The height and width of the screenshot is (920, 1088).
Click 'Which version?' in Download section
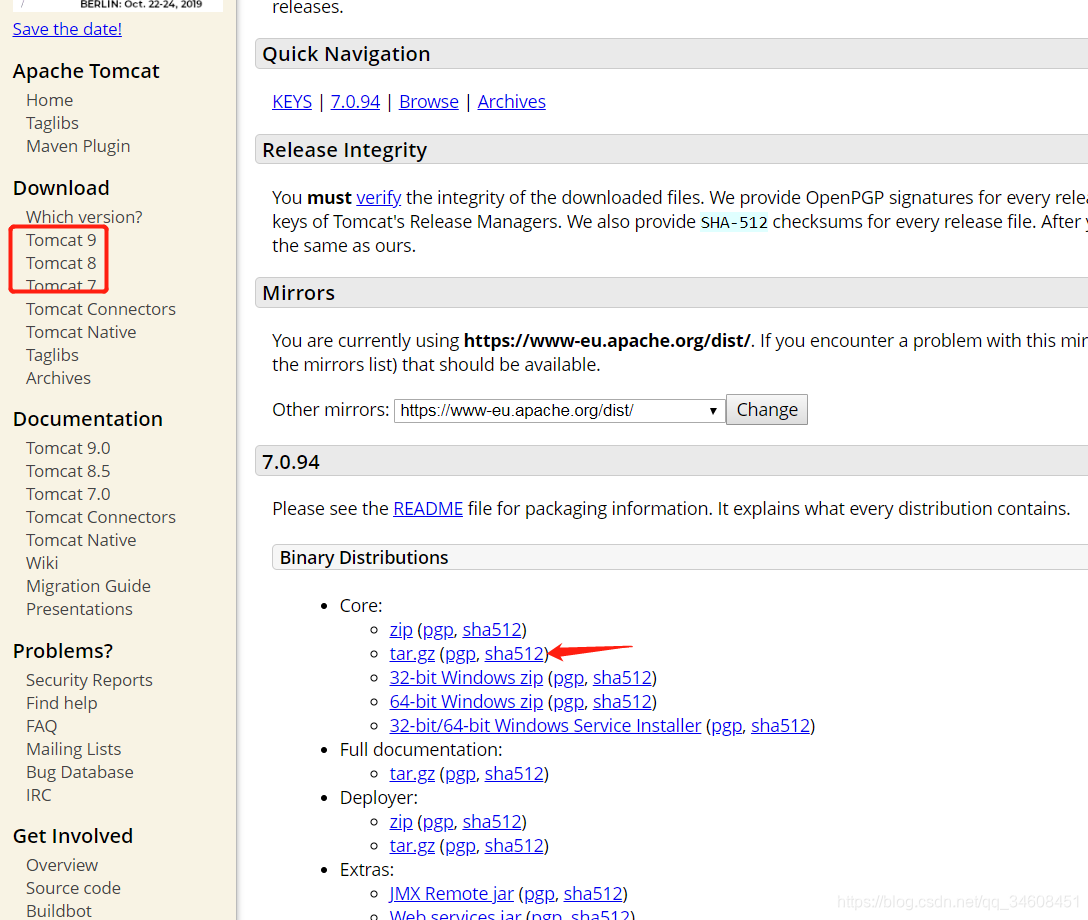click(x=84, y=216)
